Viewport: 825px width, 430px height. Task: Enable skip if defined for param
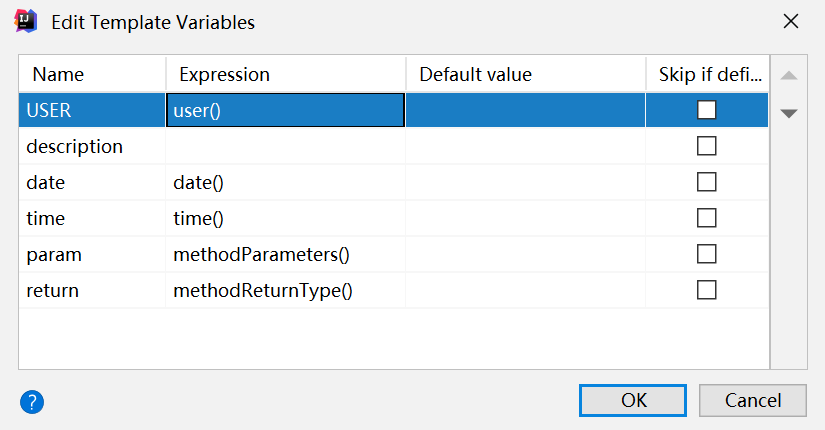[707, 254]
